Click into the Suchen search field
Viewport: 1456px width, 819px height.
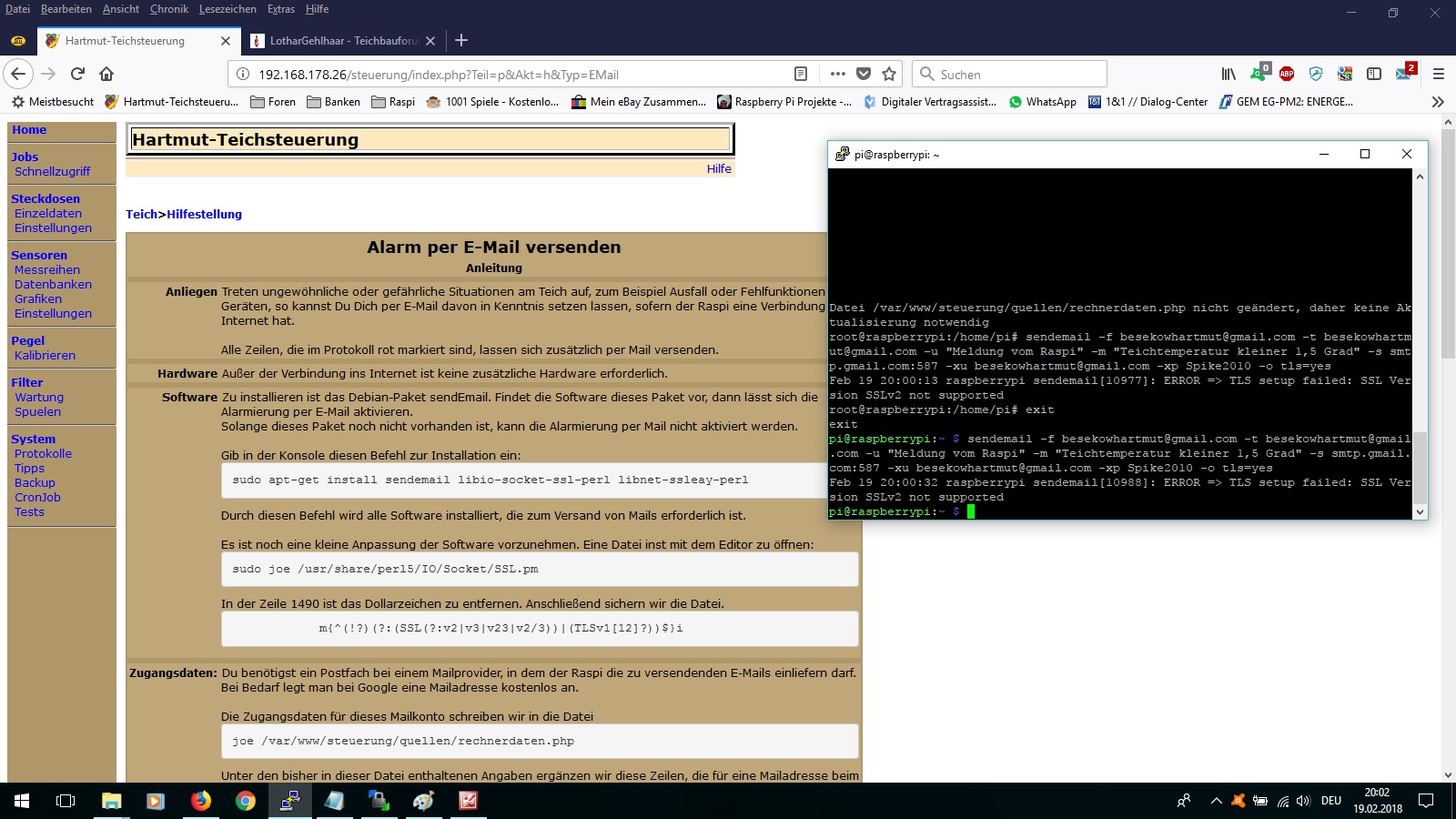1019,74
